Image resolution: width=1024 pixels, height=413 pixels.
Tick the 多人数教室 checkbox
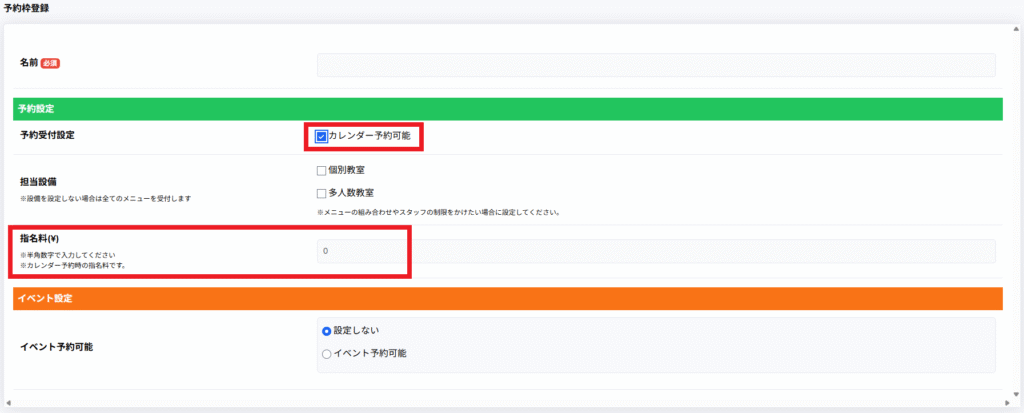click(321, 193)
